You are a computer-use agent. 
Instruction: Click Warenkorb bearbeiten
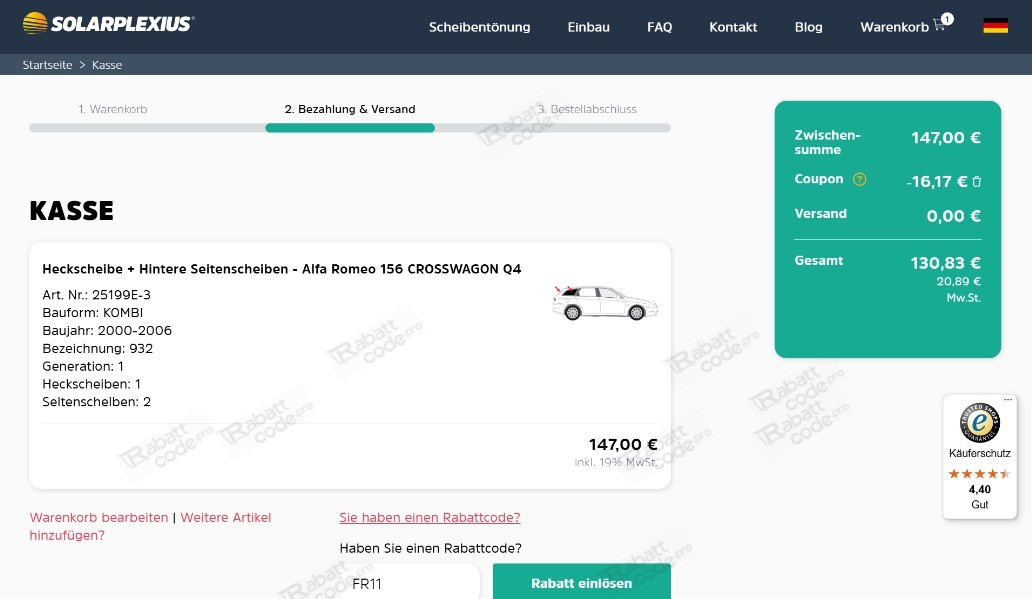(98, 517)
